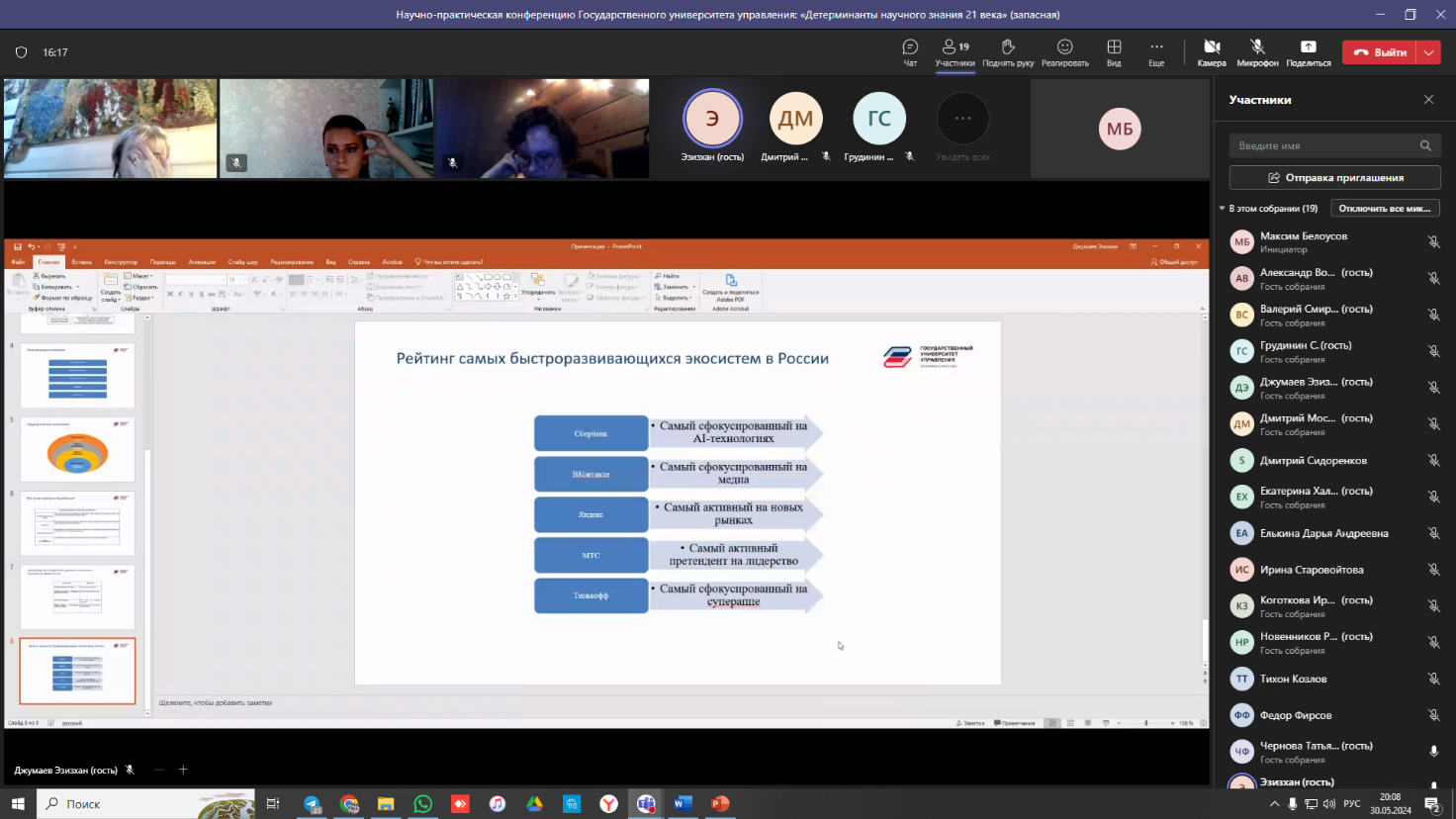
Task: Select participant Екатерина Хал... (гость)
Action: 1334,497
